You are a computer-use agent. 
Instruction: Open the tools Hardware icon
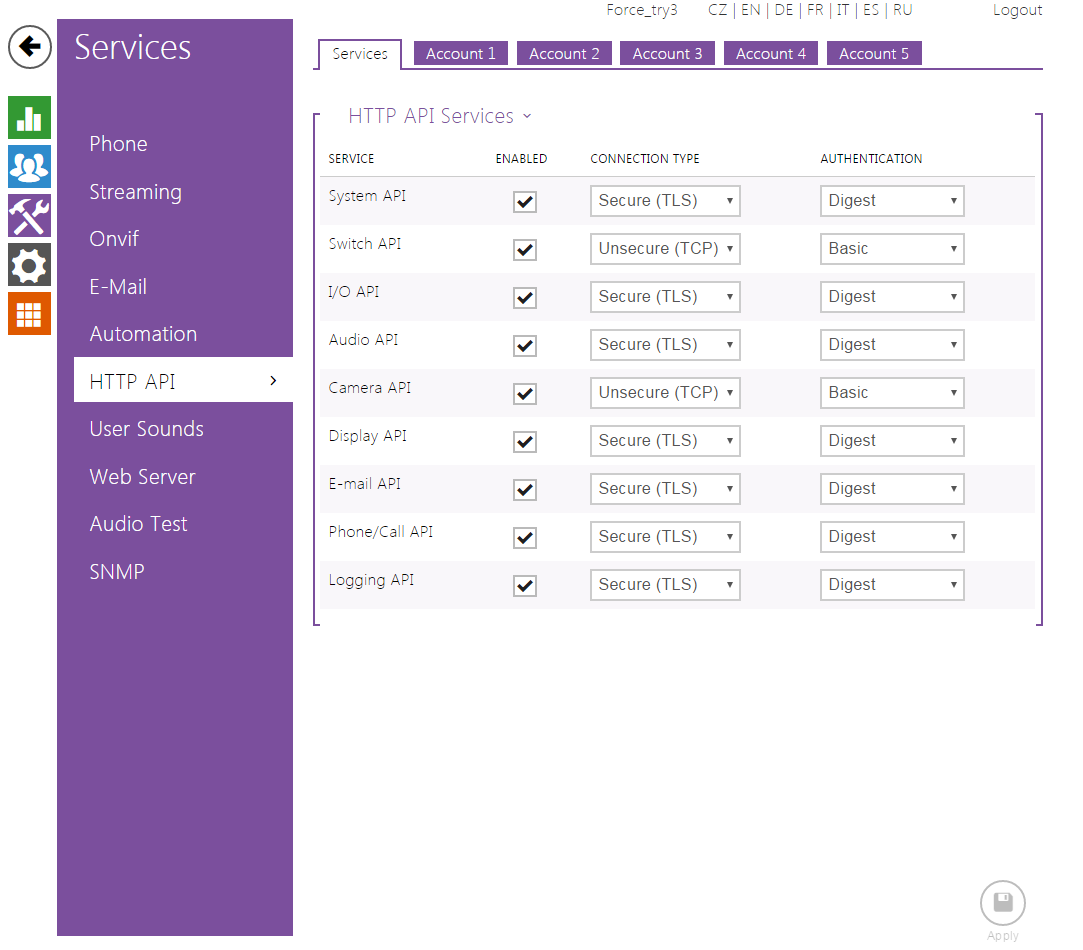[29, 216]
